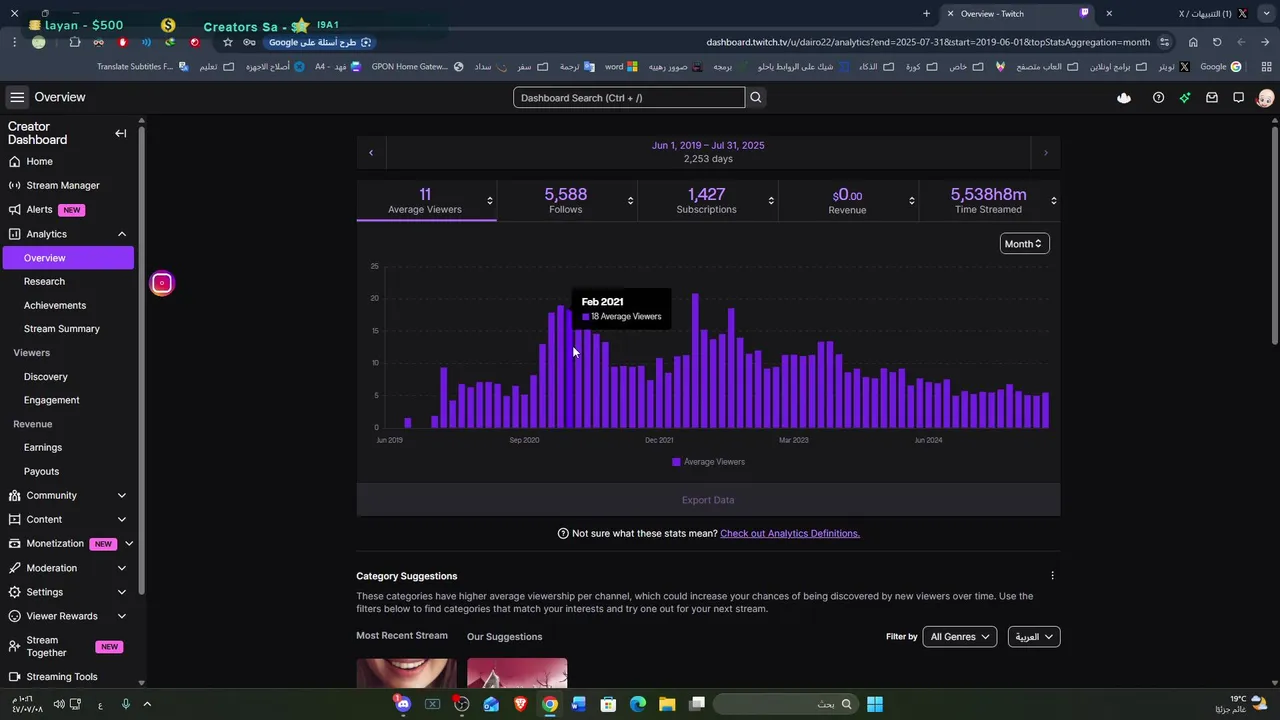Focus the Dashboard Search input field

[629, 98]
